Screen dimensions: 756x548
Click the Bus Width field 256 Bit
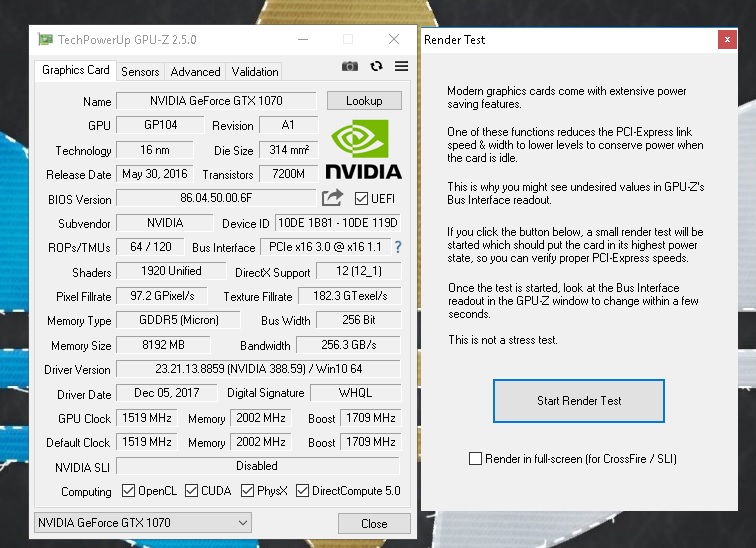point(359,320)
